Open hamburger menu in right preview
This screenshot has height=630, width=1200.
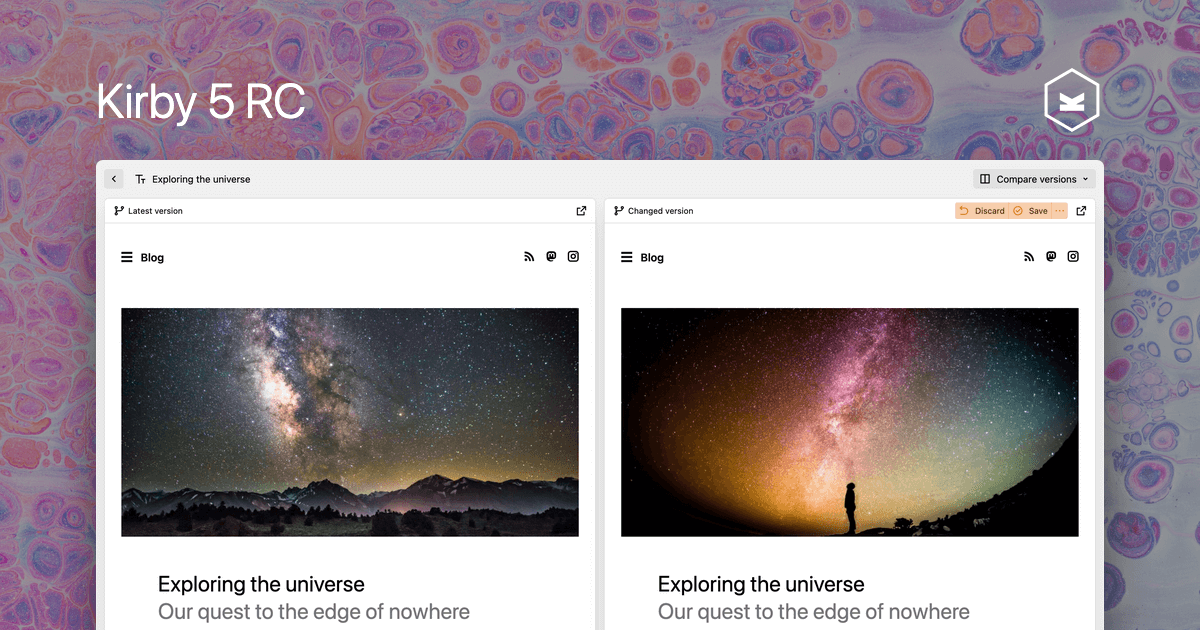click(627, 257)
